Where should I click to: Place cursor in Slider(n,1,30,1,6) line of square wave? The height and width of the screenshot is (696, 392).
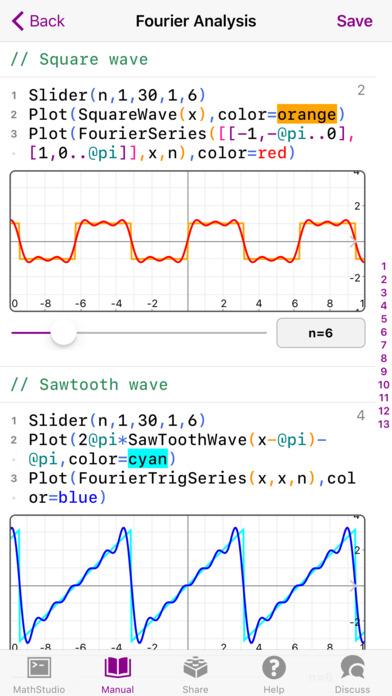[x=117, y=95]
